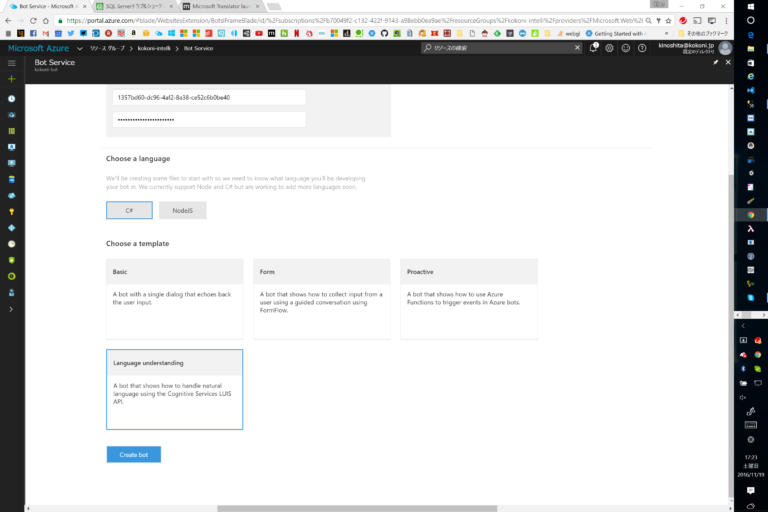The width and height of the screenshot is (768, 512).
Task: Open the Gmail bookmark
Action: click(46, 33)
